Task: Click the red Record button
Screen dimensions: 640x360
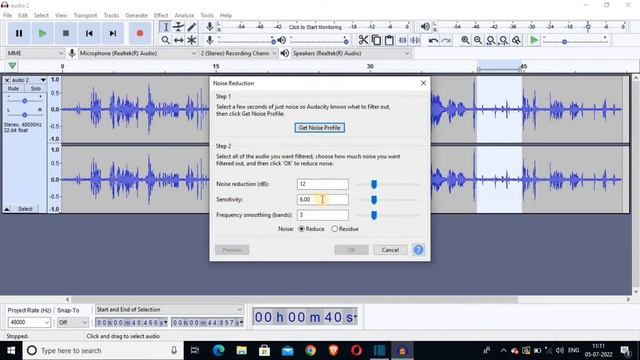Action: (x=140, y=33)
